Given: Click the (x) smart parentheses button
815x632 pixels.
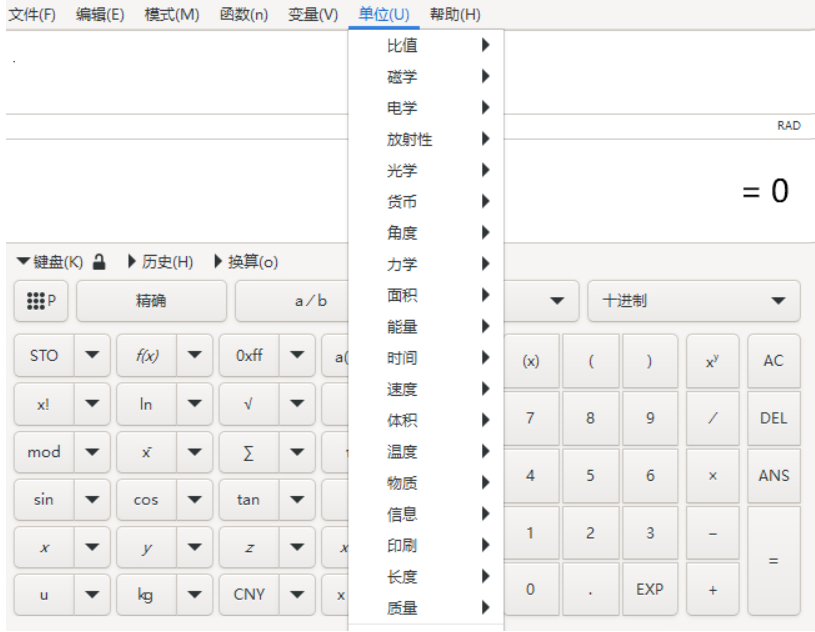Looking at the screenshot, I should coord(531,361).
